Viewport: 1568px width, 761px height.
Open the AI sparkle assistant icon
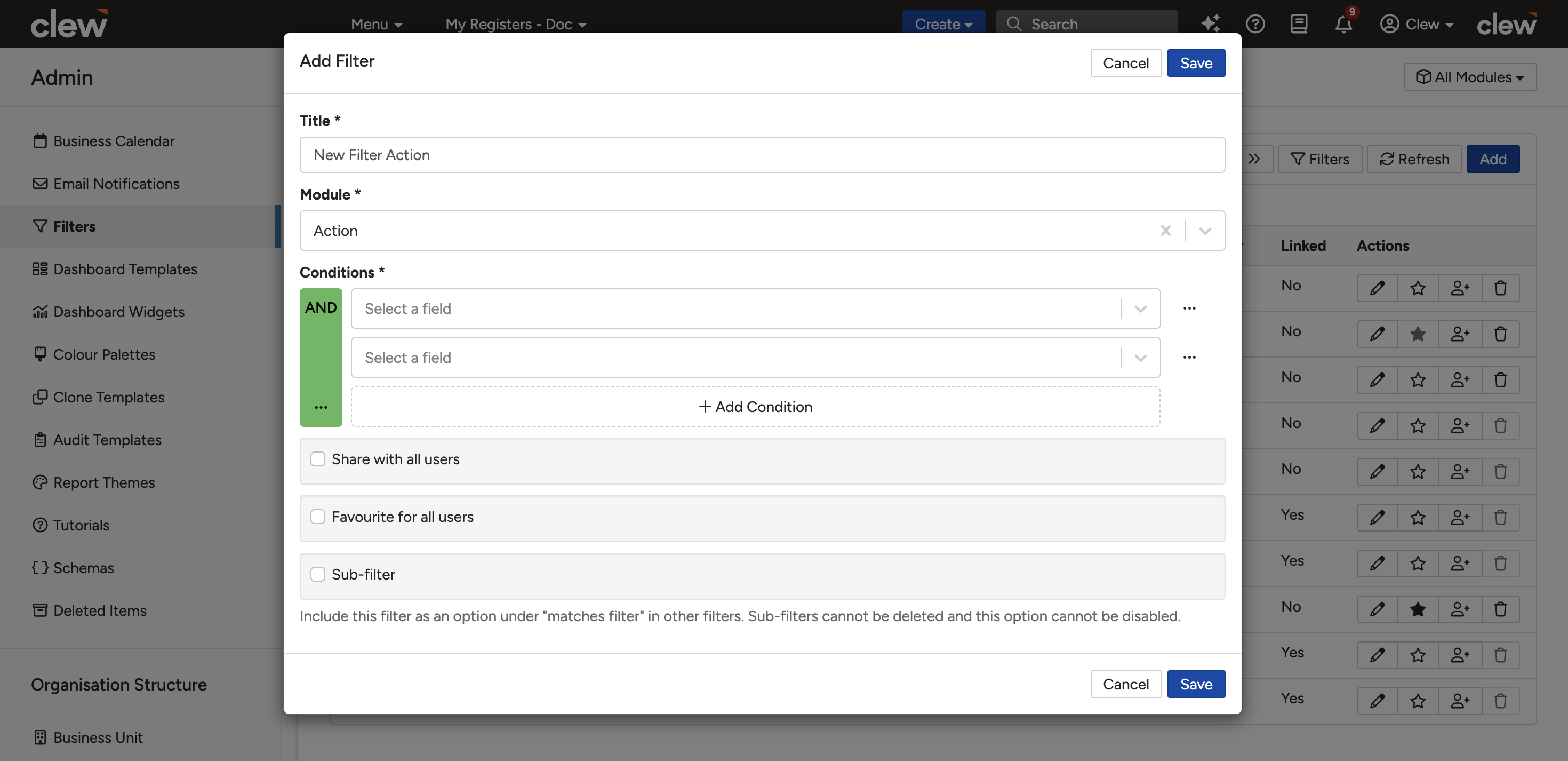point(1210,24)
